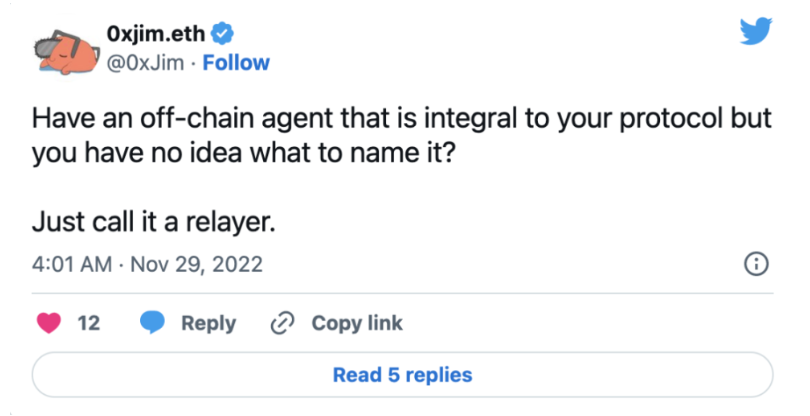Click the blue verified checkmark badge
Viewport: 810px width, 416px height.
223,34
